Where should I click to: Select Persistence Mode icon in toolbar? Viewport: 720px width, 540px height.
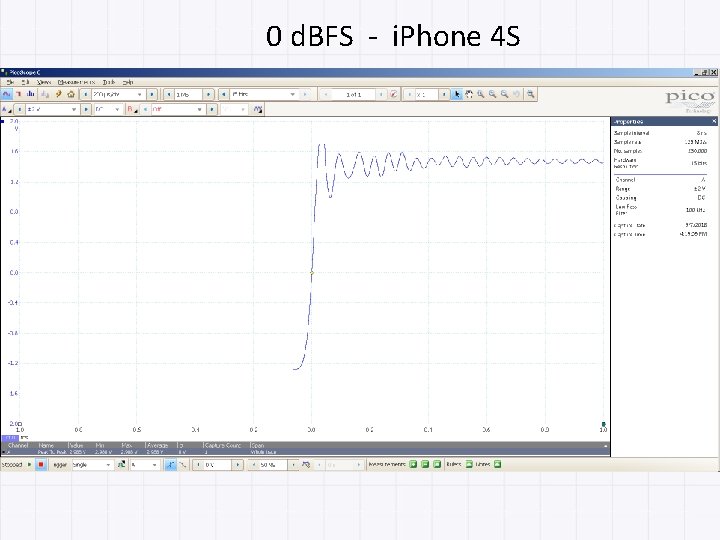(x=19, y=94)
